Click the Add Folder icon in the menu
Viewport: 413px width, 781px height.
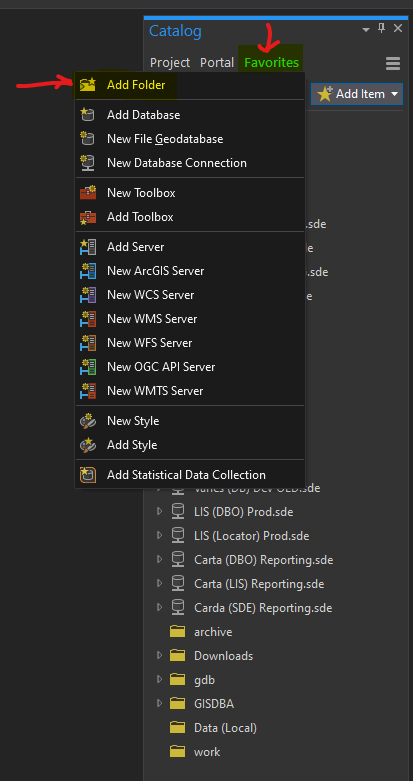[x=88, y=85]
